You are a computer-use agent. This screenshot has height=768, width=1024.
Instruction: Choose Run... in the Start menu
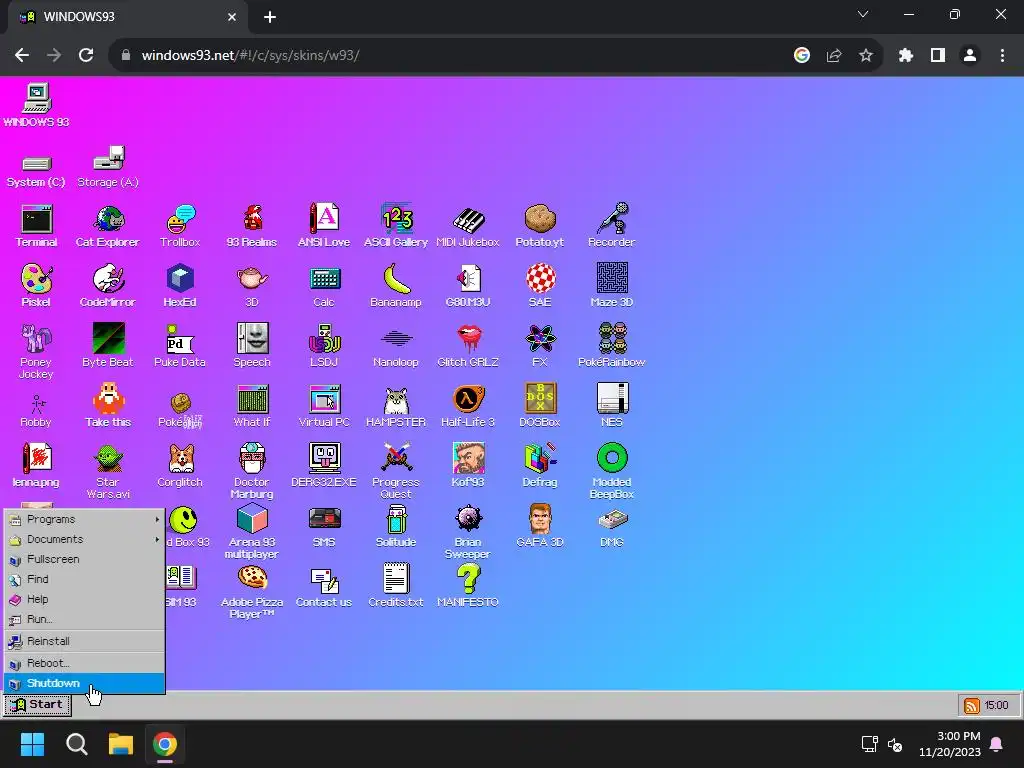(x=84, y=619)
